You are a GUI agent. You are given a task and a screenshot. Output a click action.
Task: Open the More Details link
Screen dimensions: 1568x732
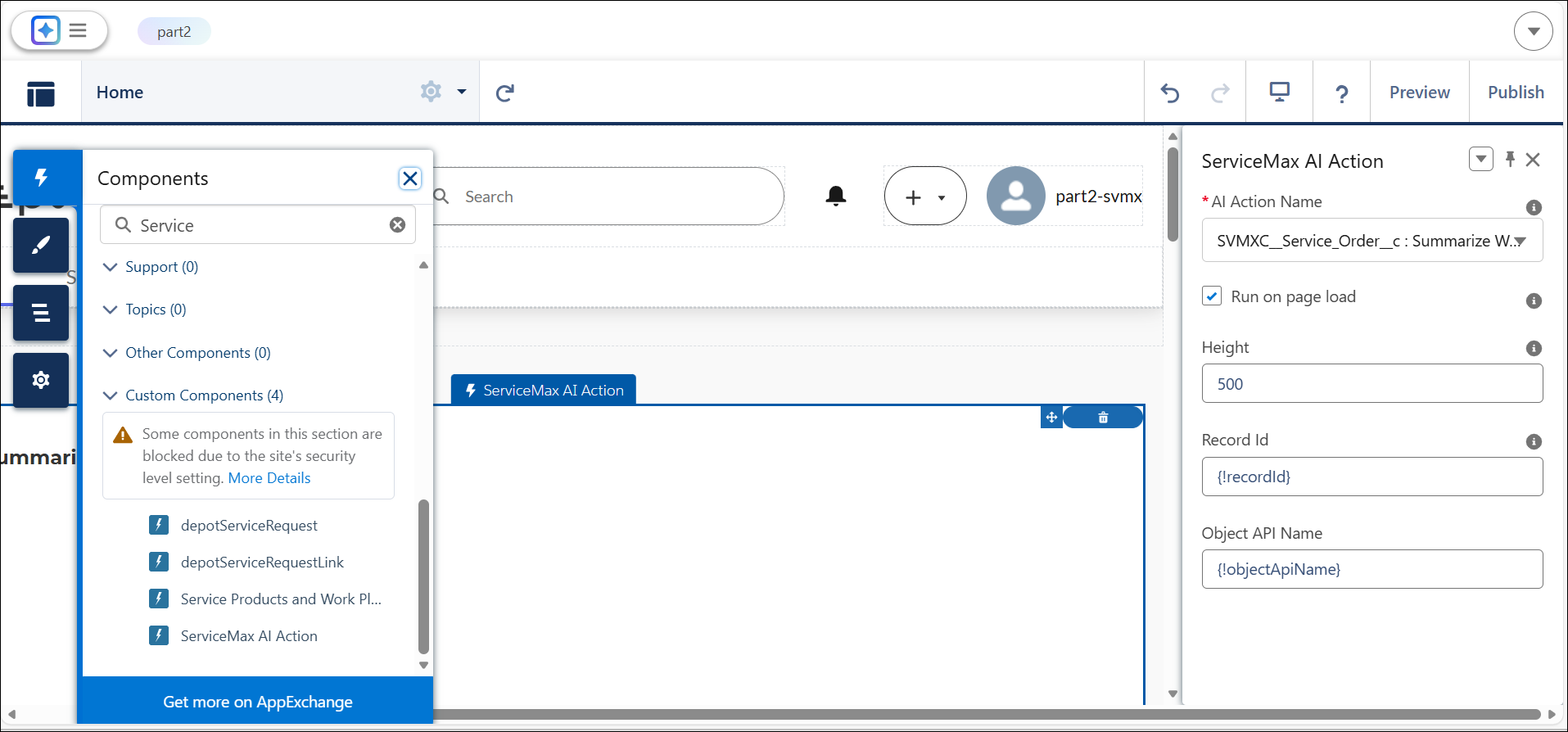click(269, 478)
